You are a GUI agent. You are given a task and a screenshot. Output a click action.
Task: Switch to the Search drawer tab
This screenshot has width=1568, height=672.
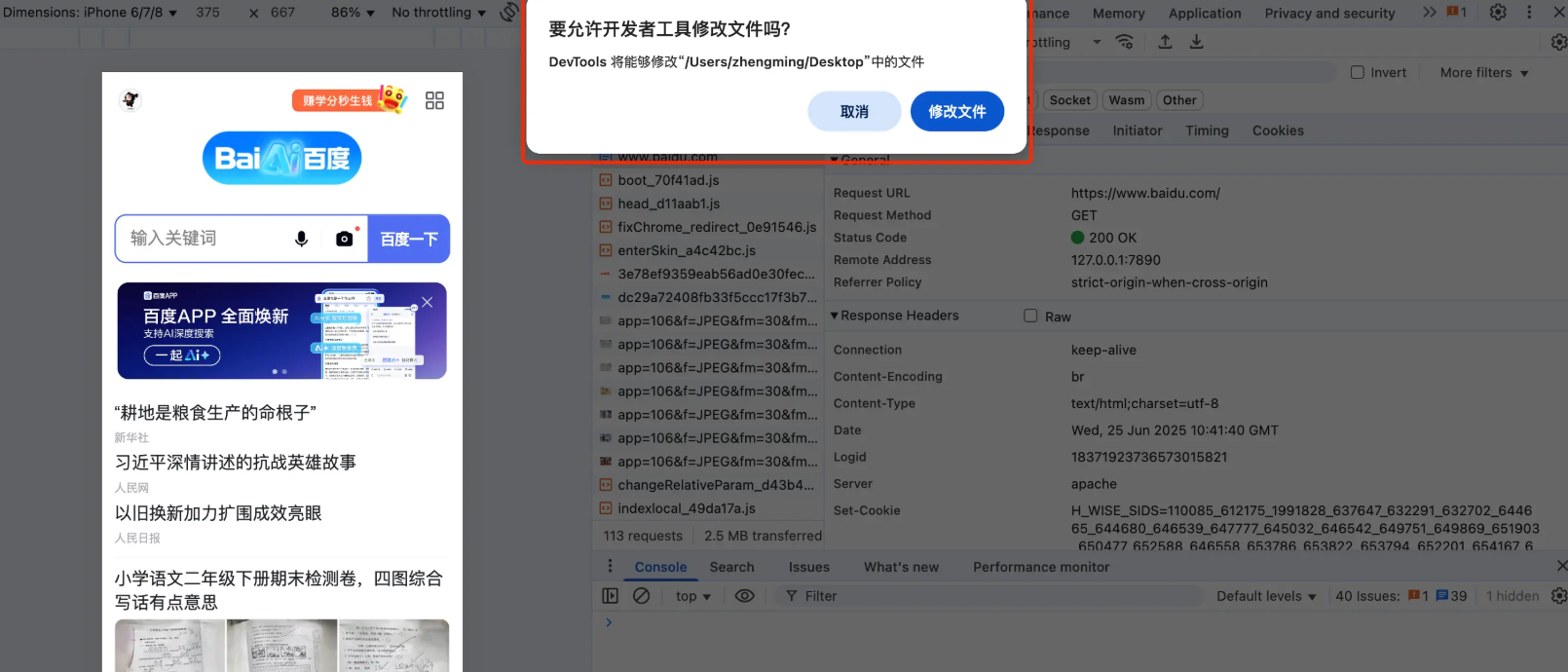[731, 567]
